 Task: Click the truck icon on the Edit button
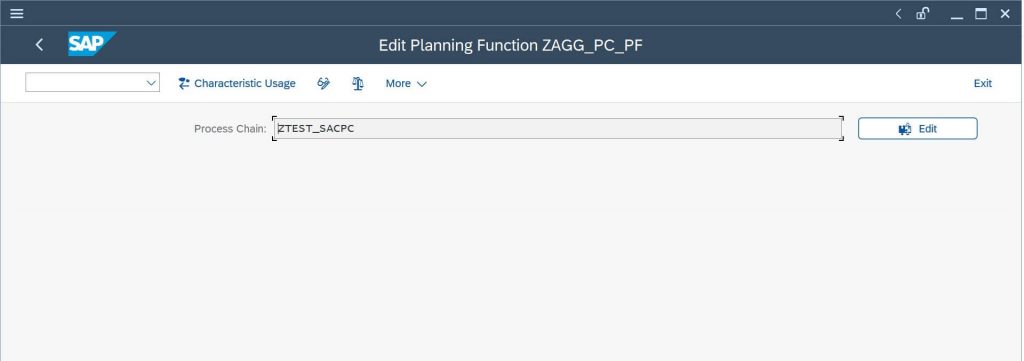[904, 129]
